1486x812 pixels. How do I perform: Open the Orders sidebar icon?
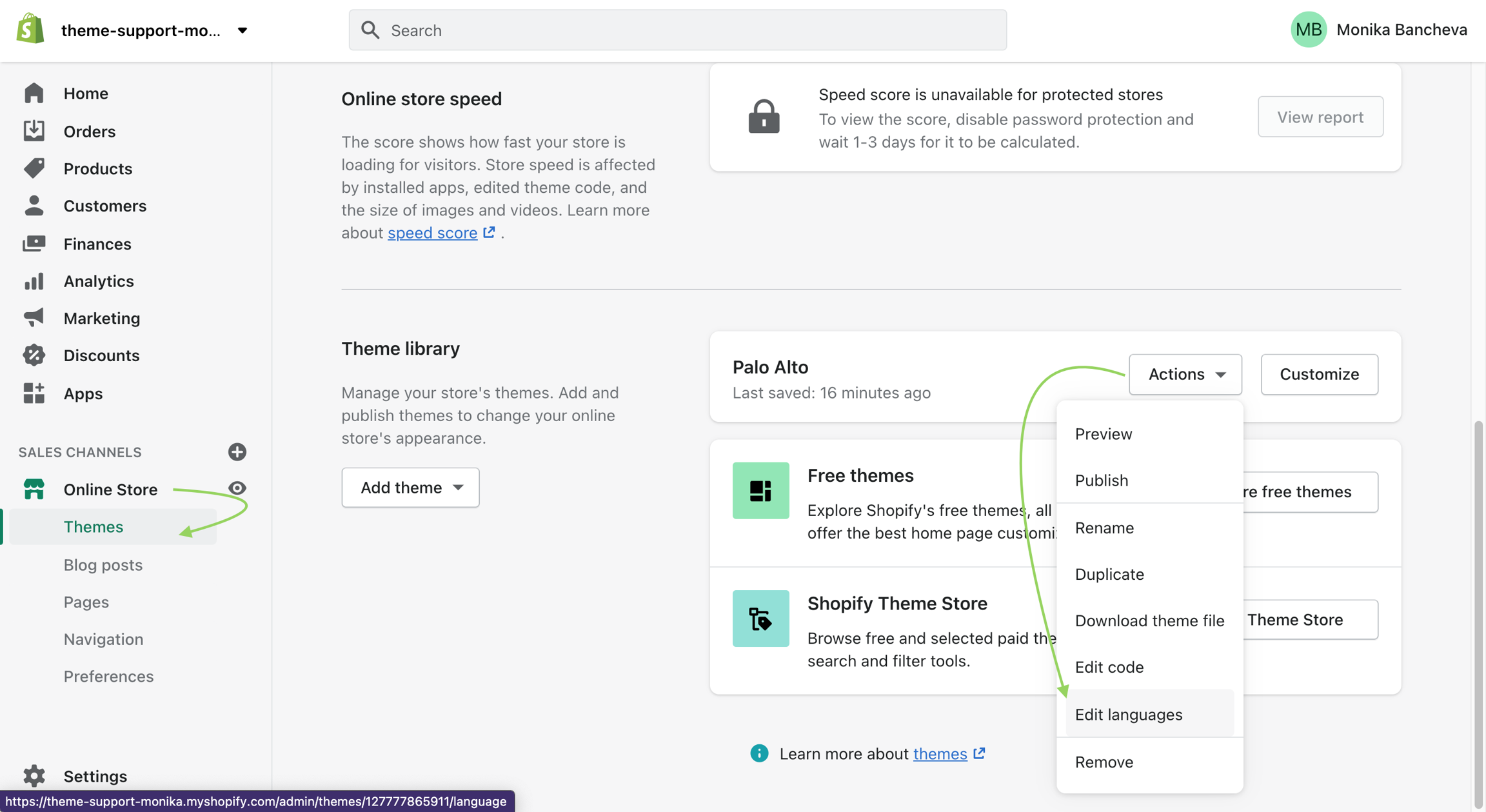(x=34, y=131)
